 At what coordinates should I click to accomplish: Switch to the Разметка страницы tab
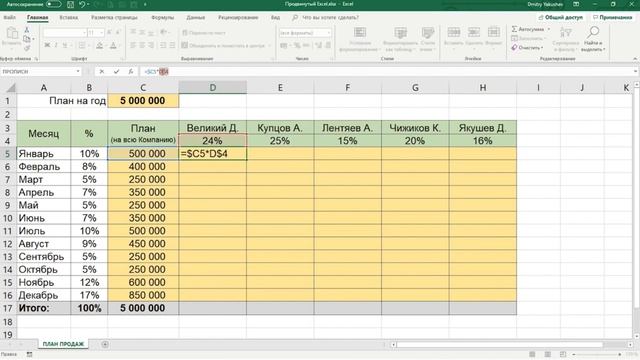click(114, 18)
